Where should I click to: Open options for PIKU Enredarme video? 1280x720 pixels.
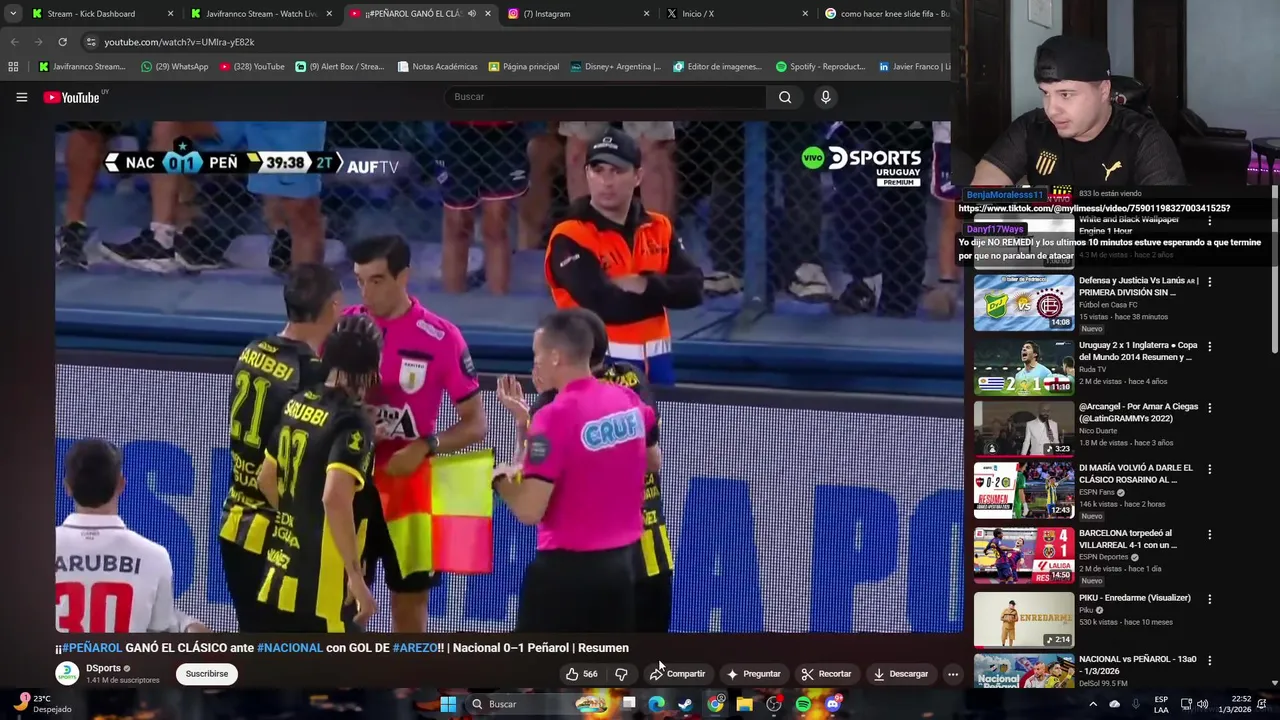click(x=1209, y=599)
